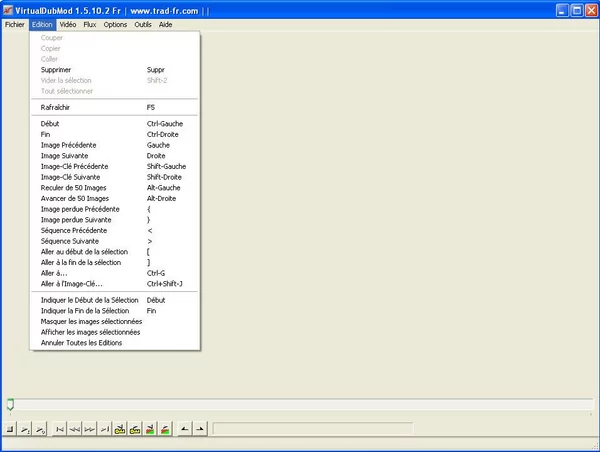Select Afficher les images sélectionnées
Viewport: 600px width, 452px height.
[115, 332]
